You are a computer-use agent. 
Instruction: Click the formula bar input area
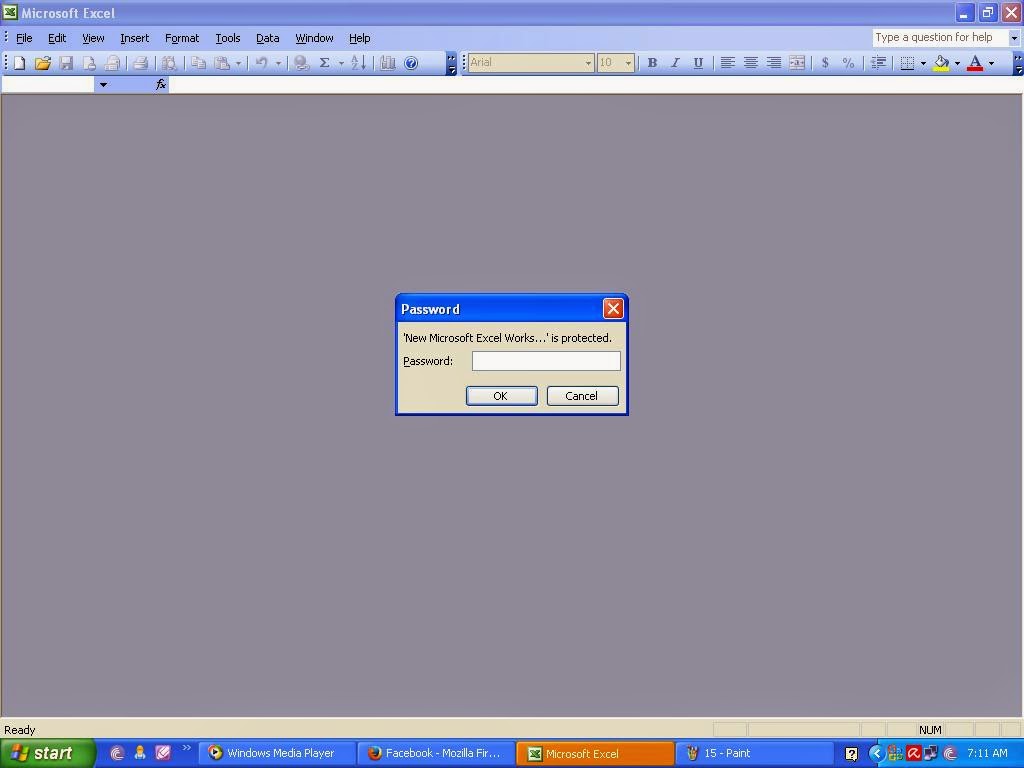tap(596, 84)
